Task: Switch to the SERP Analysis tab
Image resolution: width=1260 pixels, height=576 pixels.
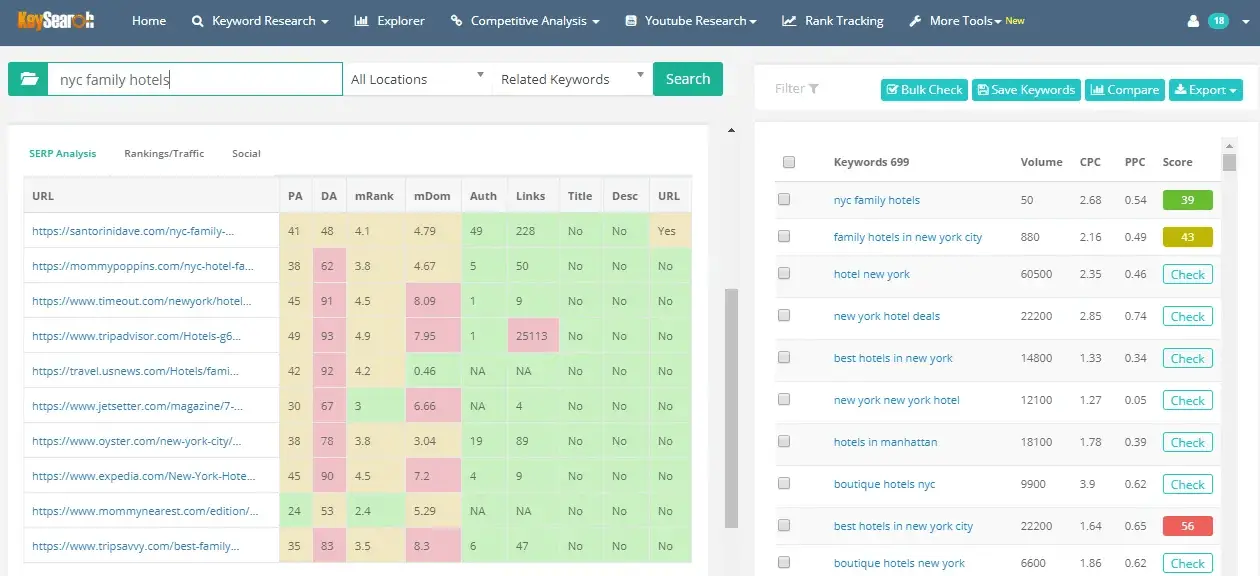Action: click(63, 154)
